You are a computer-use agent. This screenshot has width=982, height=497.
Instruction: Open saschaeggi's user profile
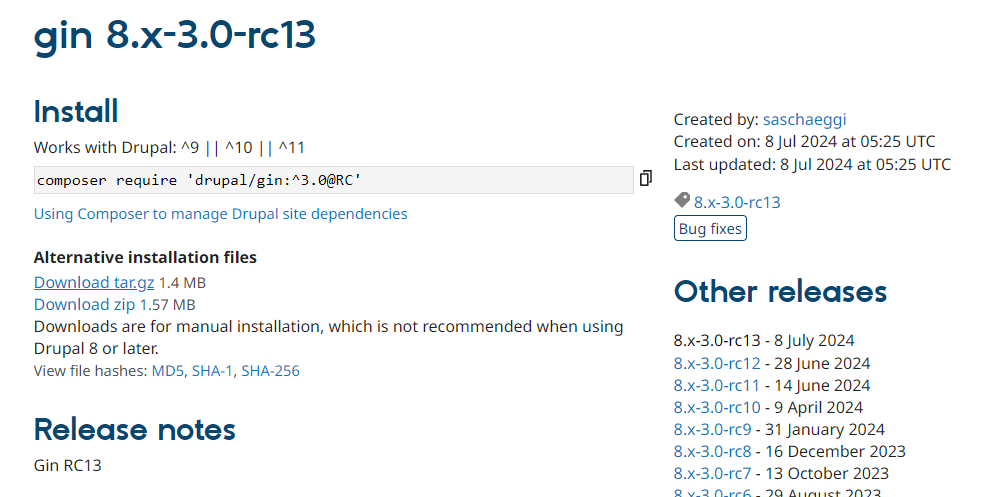click(804, 120)
